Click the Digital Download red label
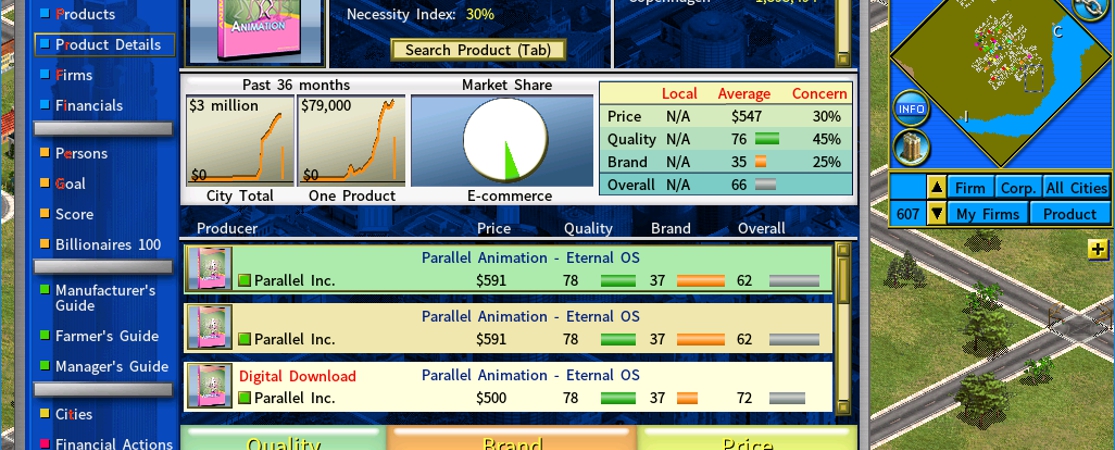 tap(297, 375)
